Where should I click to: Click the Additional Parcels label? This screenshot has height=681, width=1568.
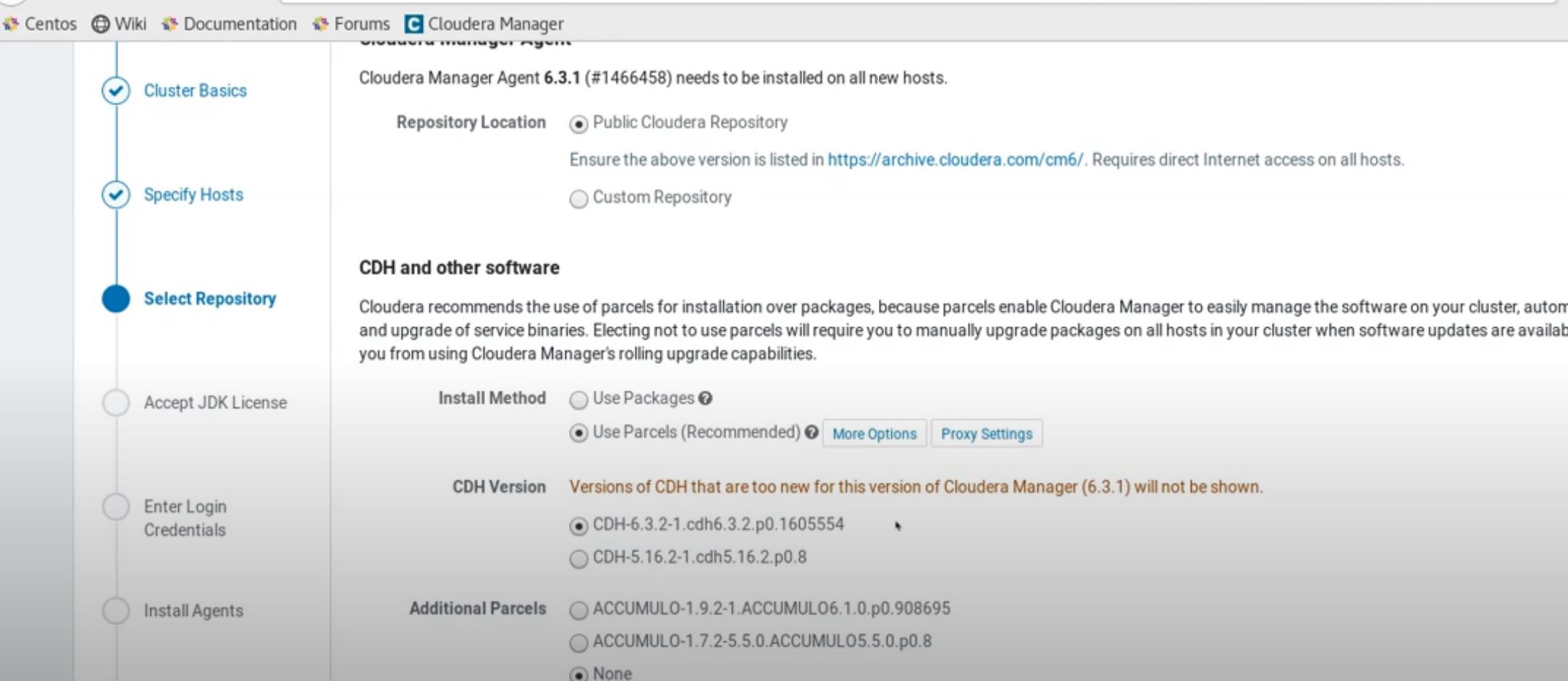point(478,608)
